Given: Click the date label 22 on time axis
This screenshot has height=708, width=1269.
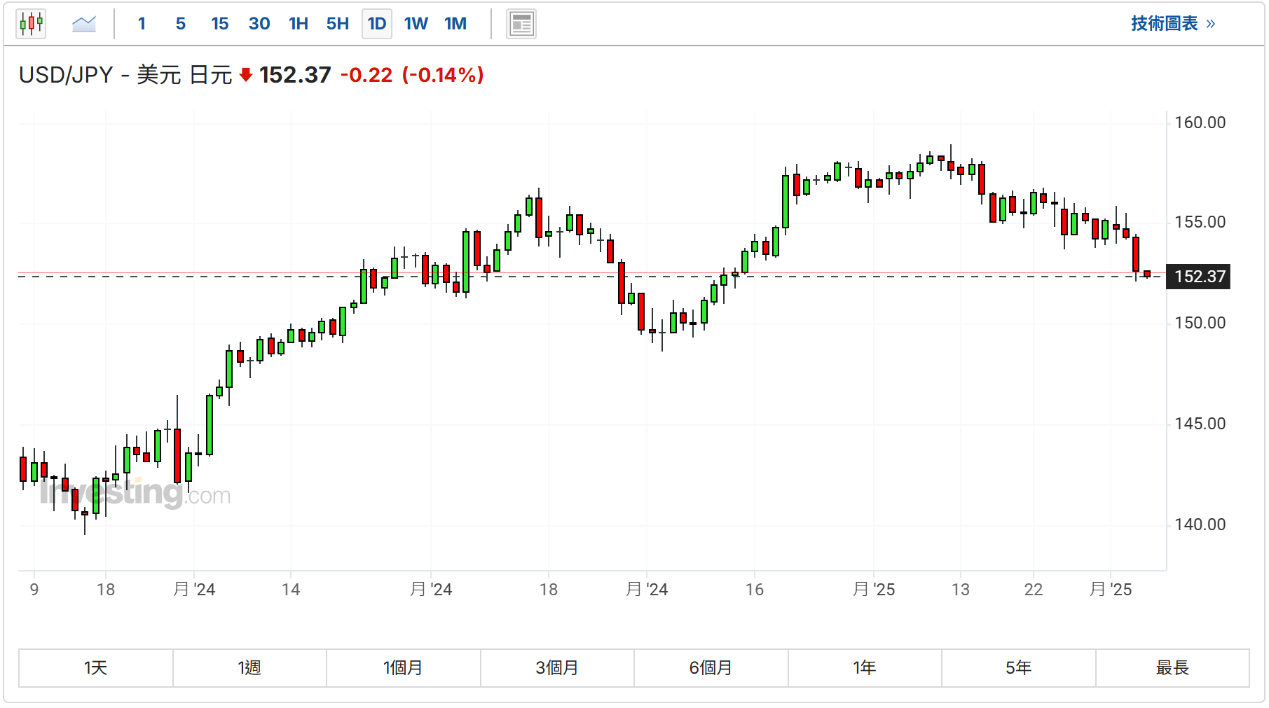Looking at the screenshot, I should [1034, 590].
